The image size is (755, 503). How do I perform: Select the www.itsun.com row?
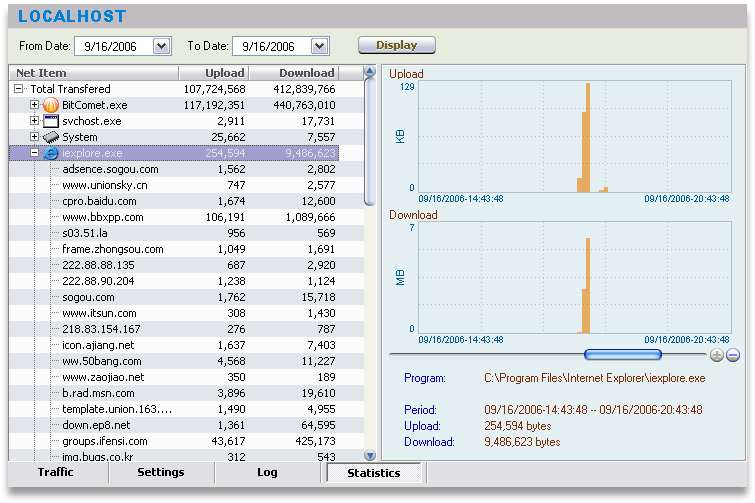[x=186, y=313]
